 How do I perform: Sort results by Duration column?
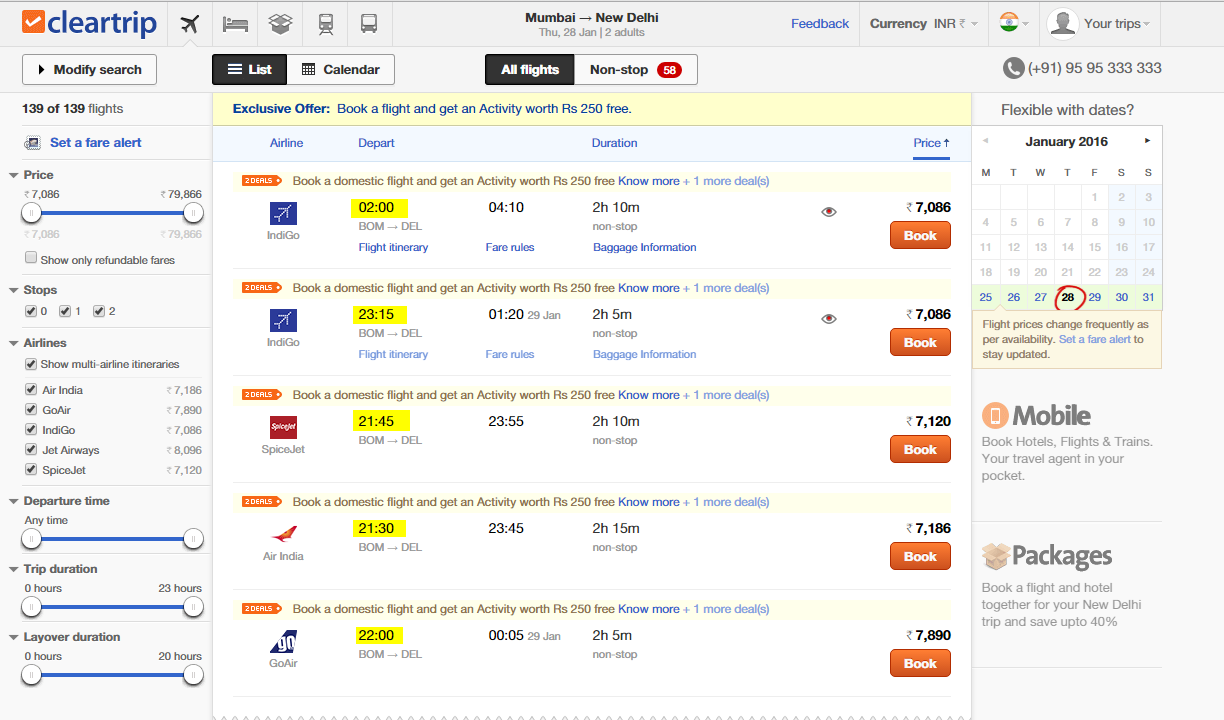tap(614, 143)
